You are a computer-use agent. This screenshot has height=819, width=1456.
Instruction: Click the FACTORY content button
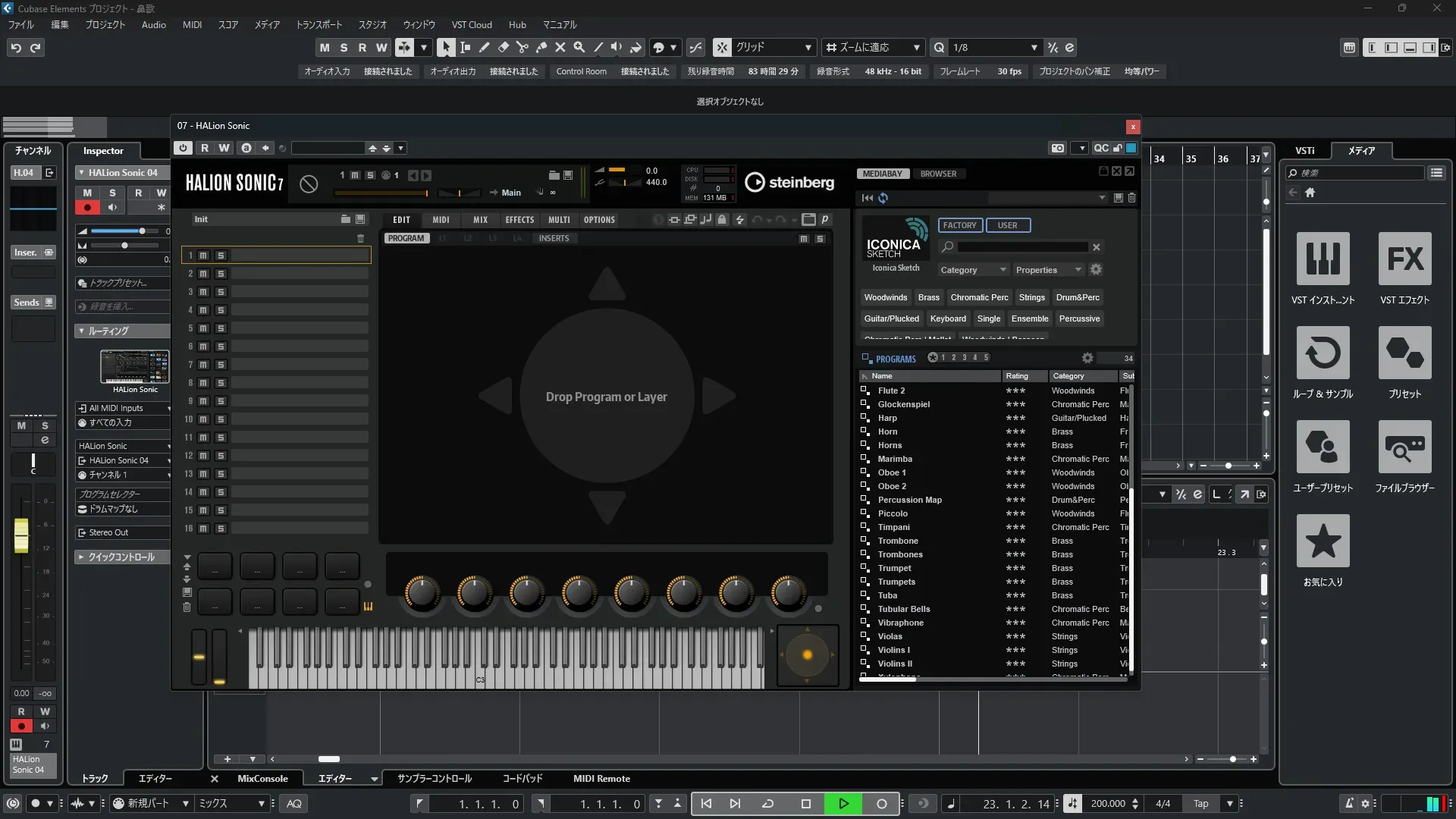[959, 225]
